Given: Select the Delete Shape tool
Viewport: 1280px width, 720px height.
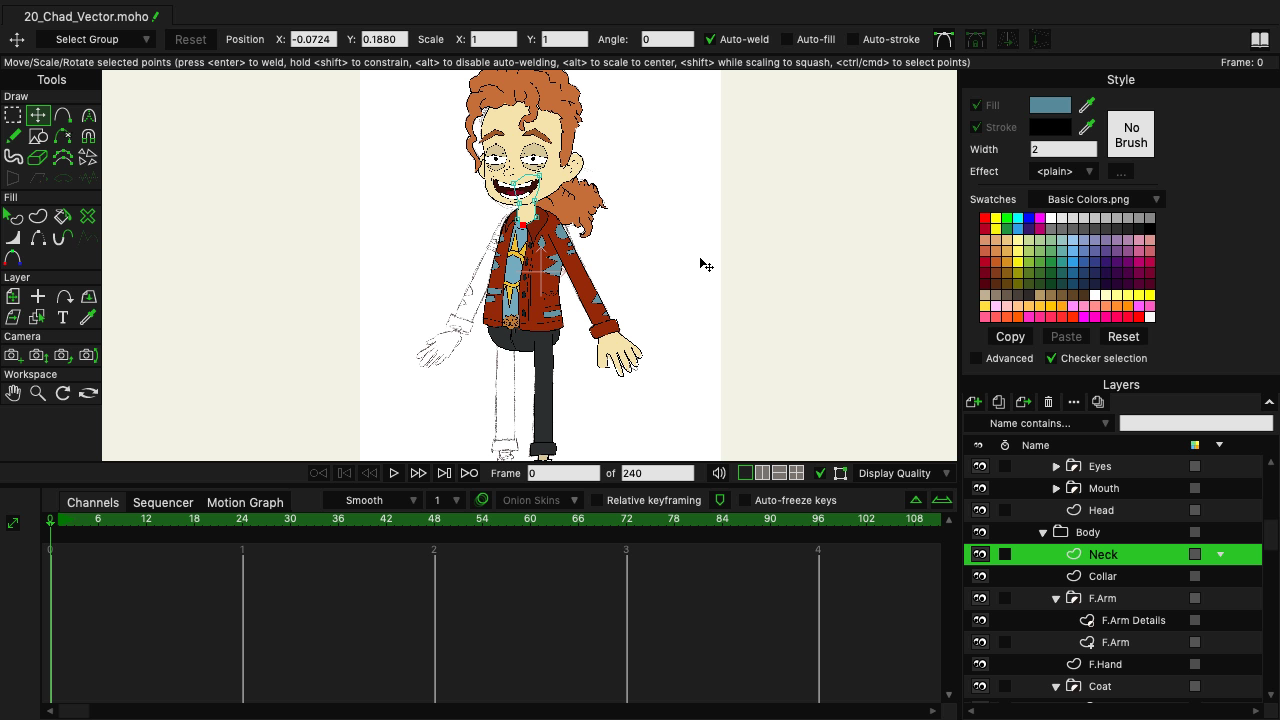Looking at the screenshot, I should click(88, 216).
